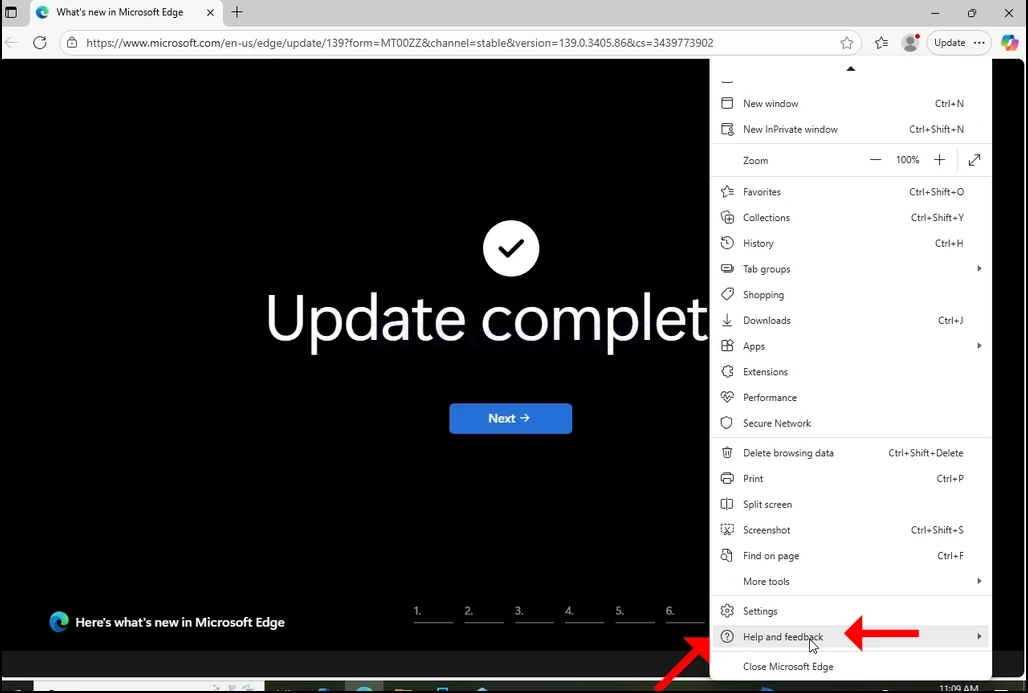The height and width of the screenshot is (693, 1028).
Task: Open Settings from the menu
Action: (850, 611)
